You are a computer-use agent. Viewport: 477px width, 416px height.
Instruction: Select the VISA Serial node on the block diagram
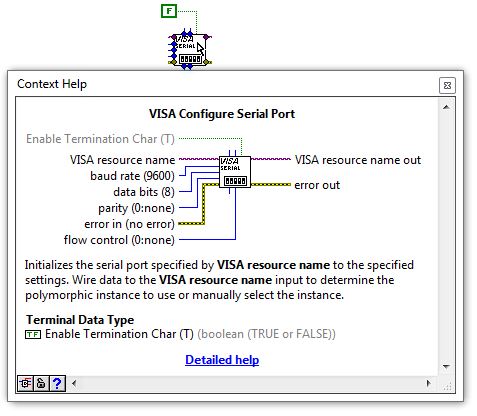(190, 49)
